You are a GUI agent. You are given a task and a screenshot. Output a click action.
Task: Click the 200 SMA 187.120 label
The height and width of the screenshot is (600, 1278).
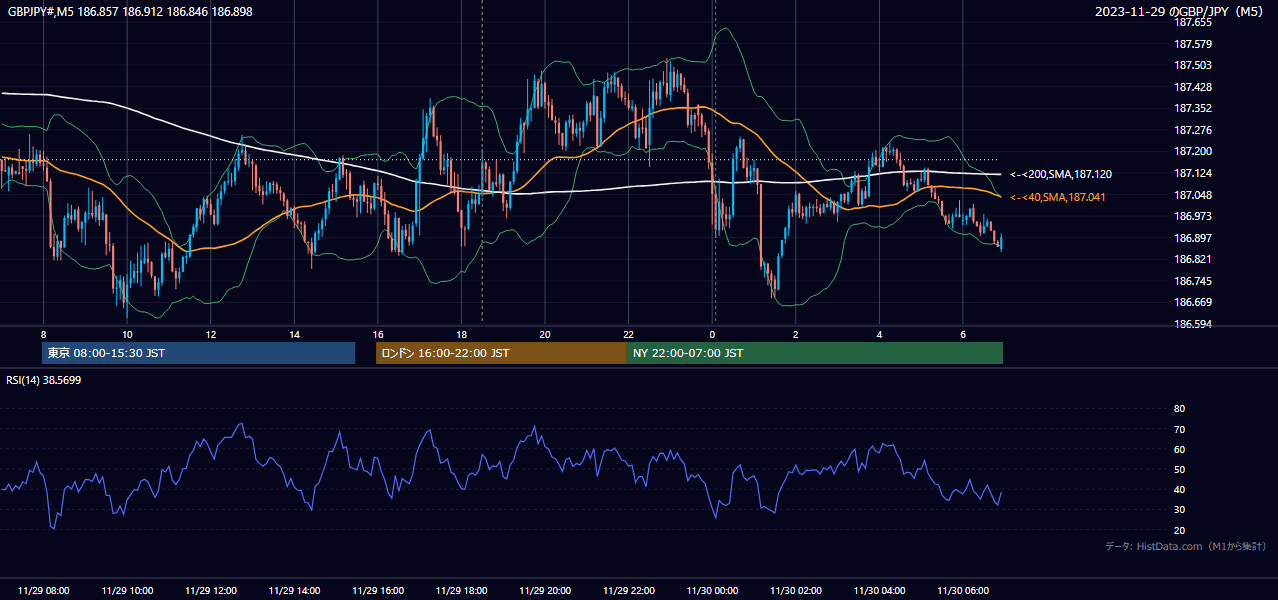coord(1061,174)
